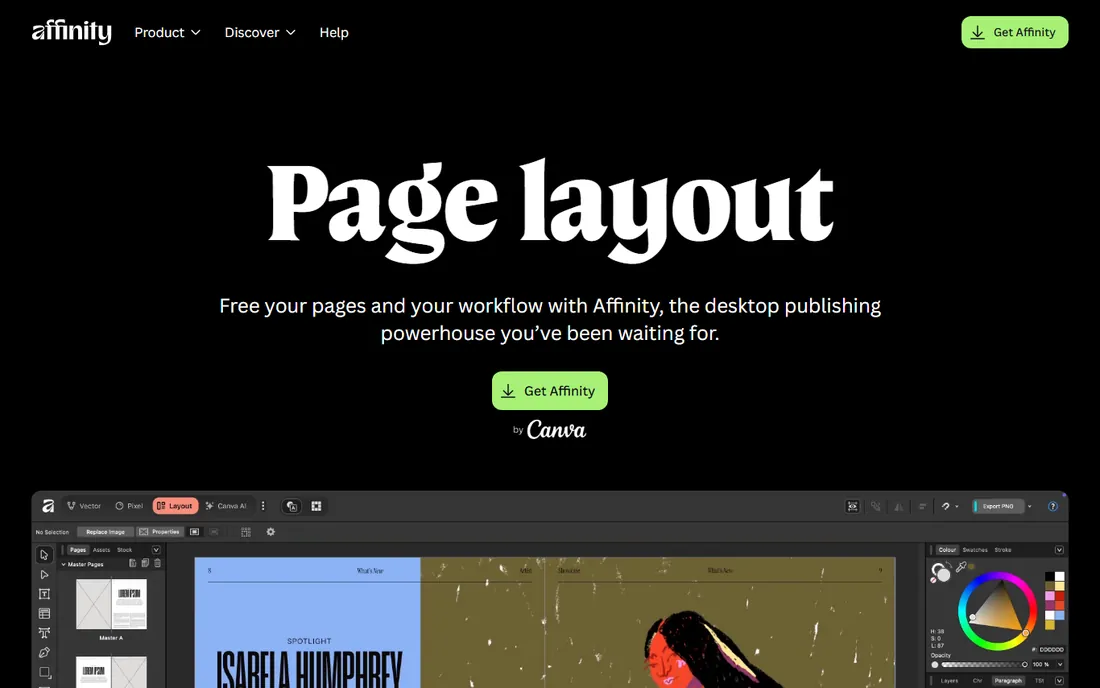Image resolution: width=1100 pixels, height=688 pixels.
Task: Click the text-on-shape icon next to the three dots
Action: click(292, 506)
